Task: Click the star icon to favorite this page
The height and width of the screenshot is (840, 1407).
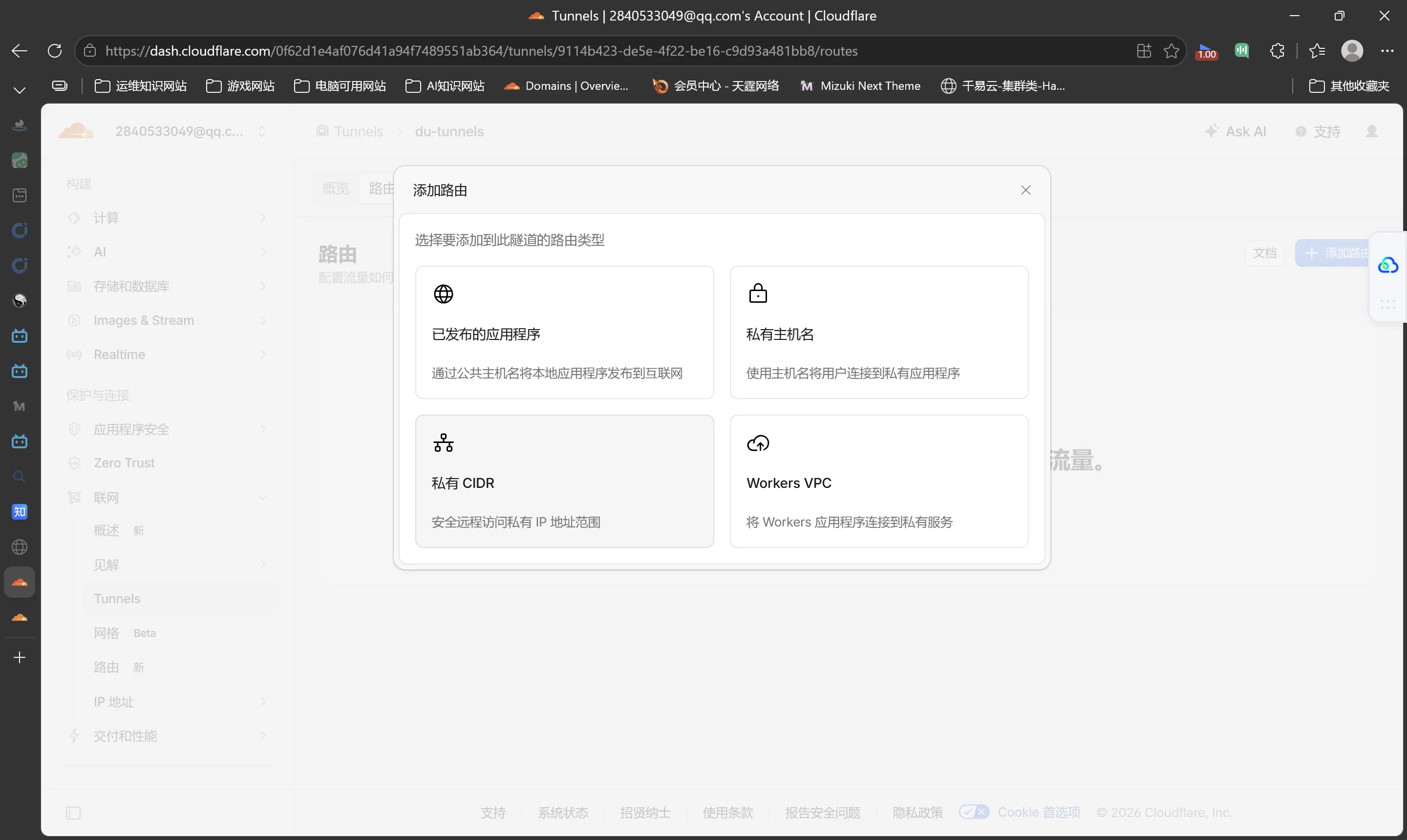Action: [1171, 51]
